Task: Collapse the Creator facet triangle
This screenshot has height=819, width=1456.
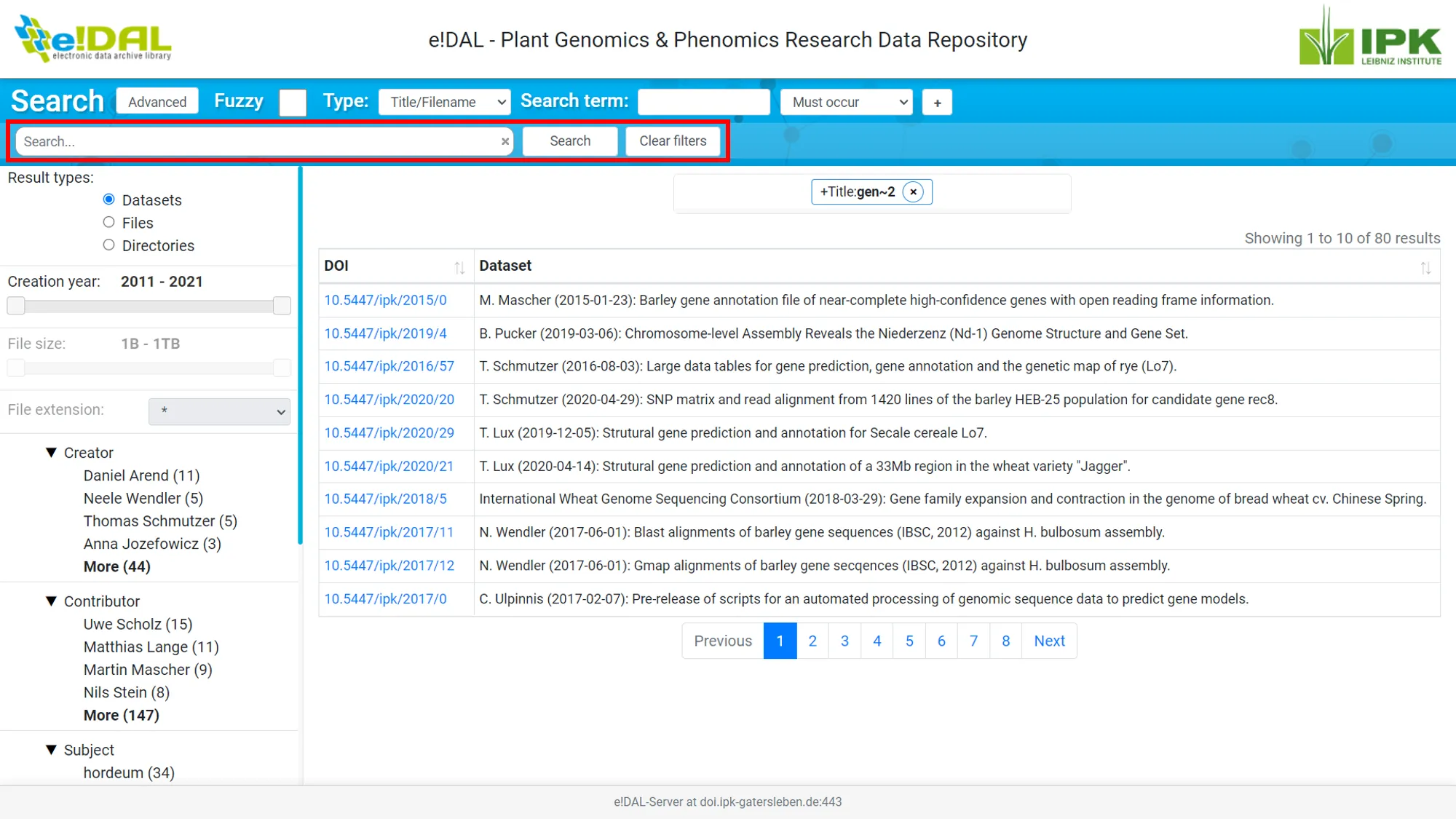Action: coord(51,453)
